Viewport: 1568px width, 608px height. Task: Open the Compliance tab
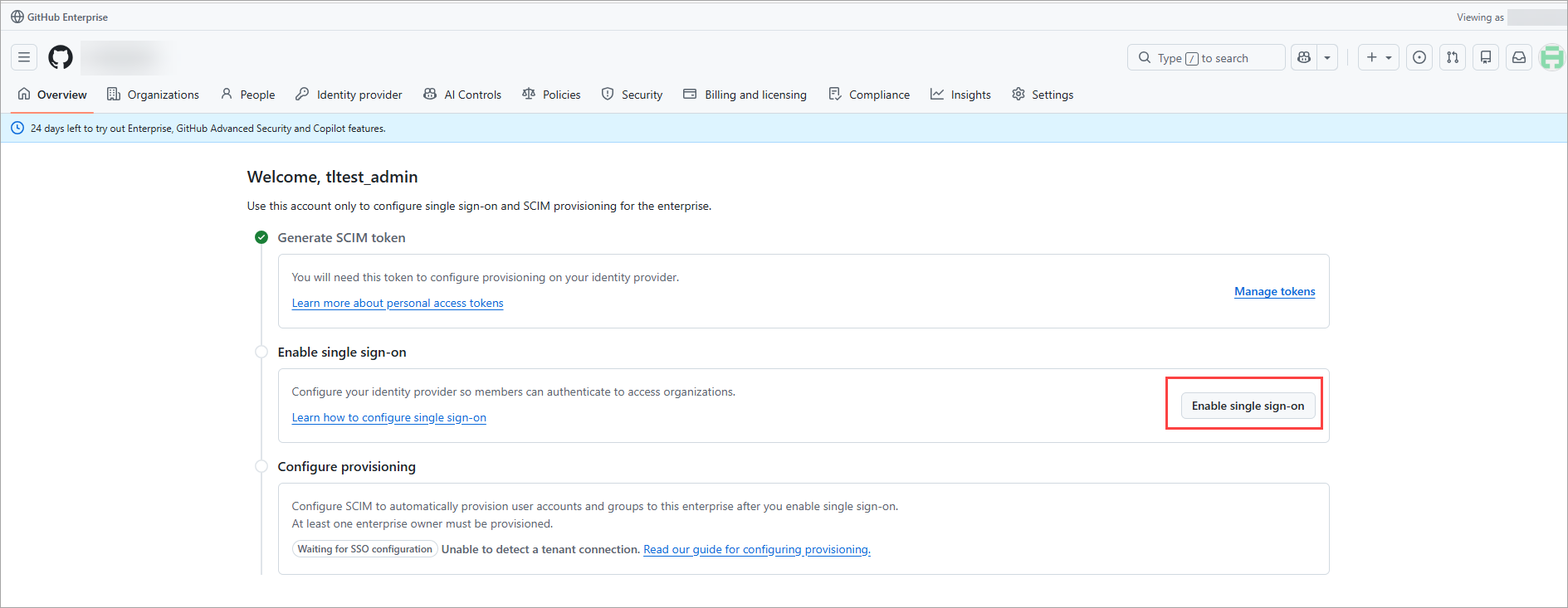coord(869,95)
